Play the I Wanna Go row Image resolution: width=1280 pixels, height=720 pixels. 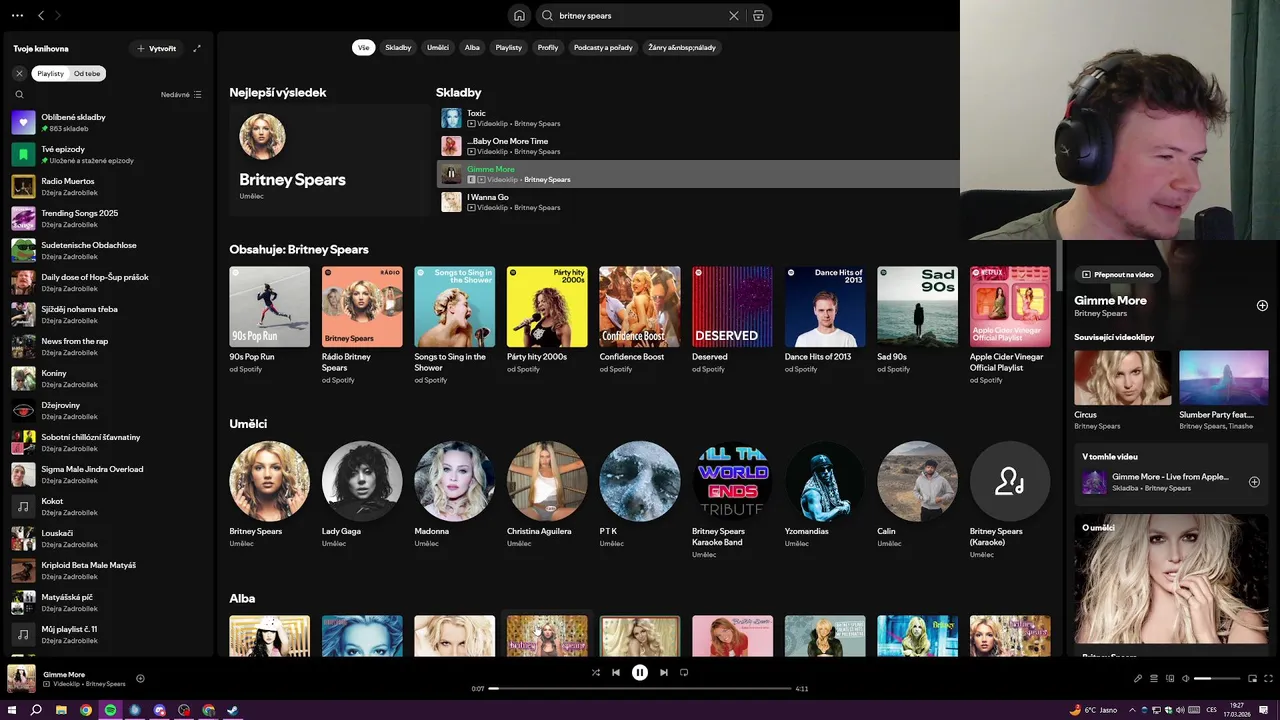point(698,202)
